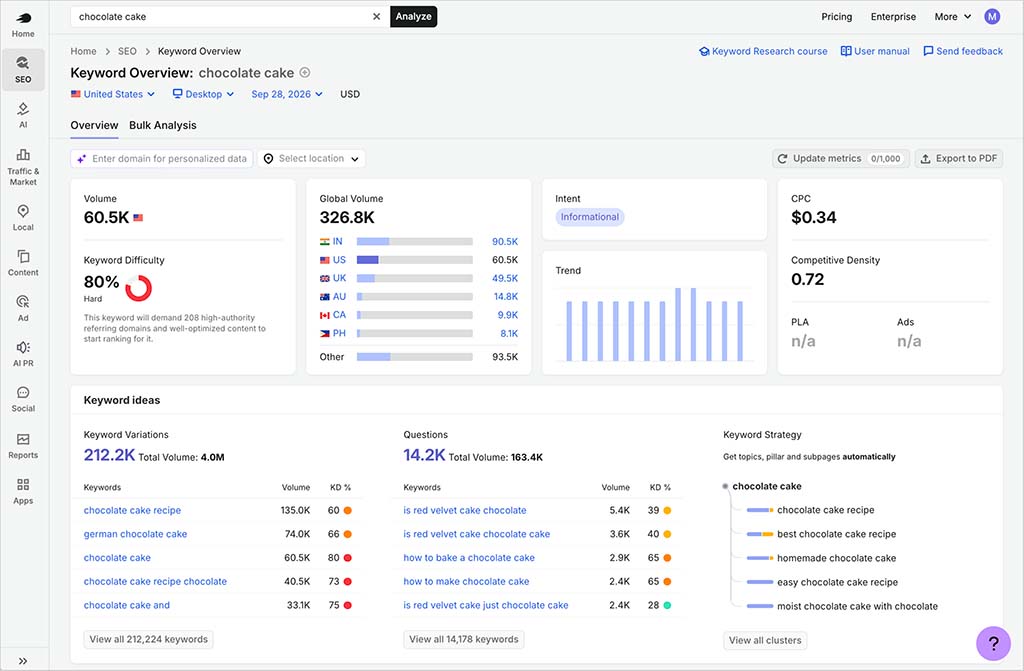Click AU country global volume link
Viewport: 1024px width, 671px height.
click(x=339, y=297)
